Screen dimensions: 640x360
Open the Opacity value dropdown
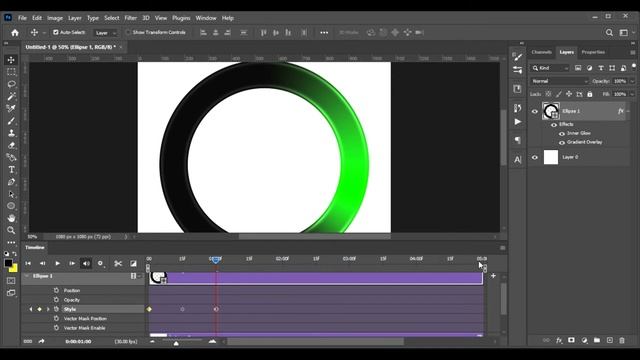pos(632,81)
